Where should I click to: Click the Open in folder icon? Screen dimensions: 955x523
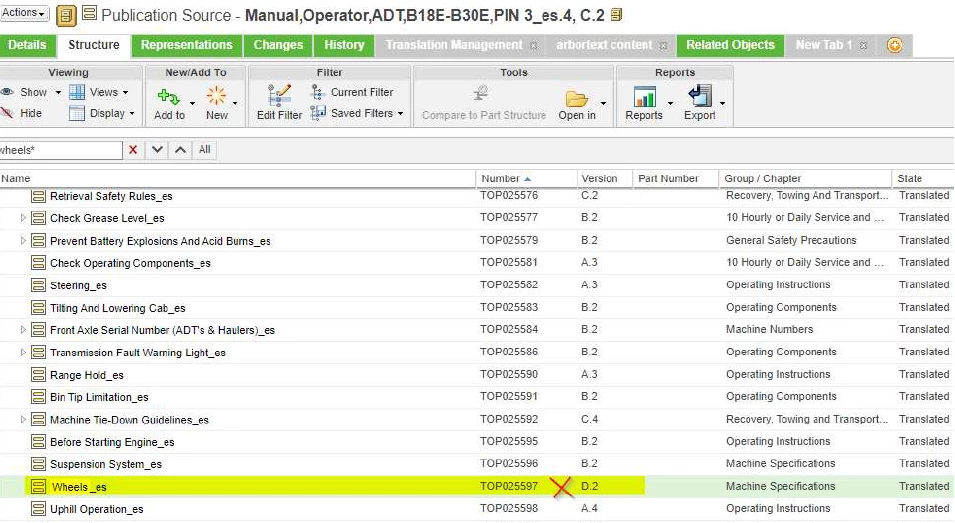[x=576, y=98]
